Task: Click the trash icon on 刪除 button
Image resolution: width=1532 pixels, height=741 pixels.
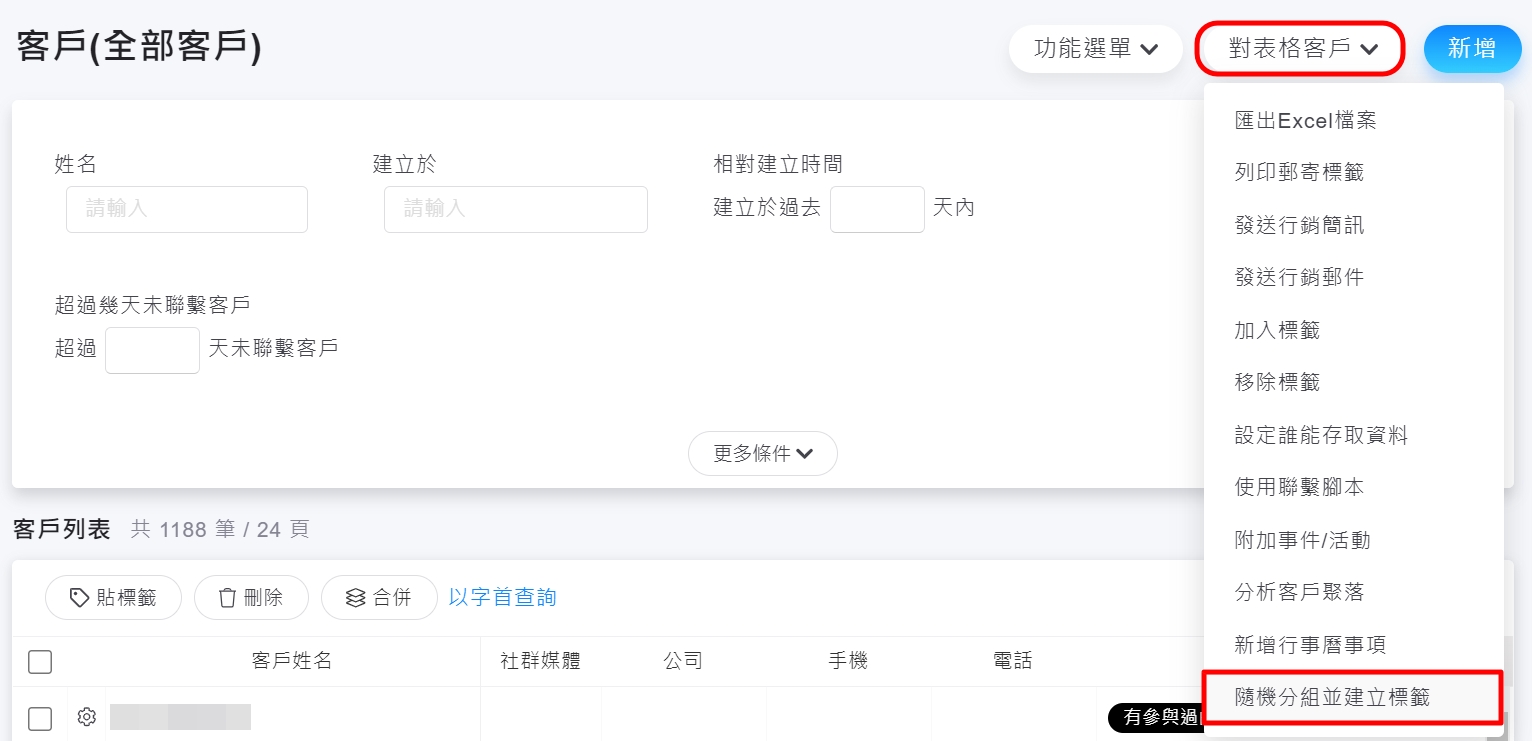Action: [x=228, y=598]
